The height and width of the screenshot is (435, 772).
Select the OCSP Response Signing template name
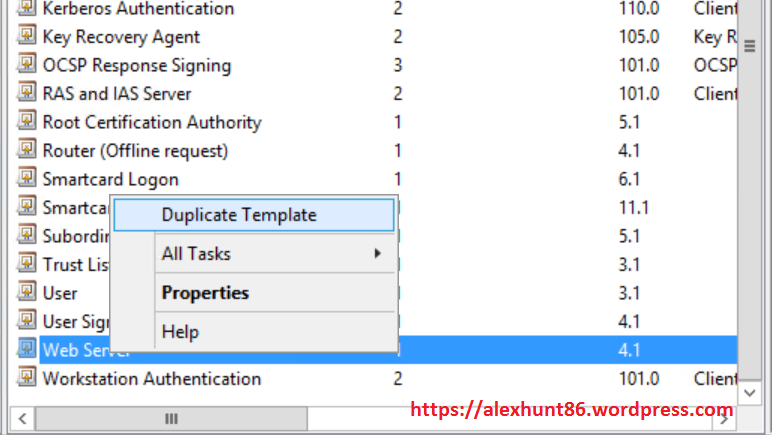pyautogui.click(x=137, y=66)
